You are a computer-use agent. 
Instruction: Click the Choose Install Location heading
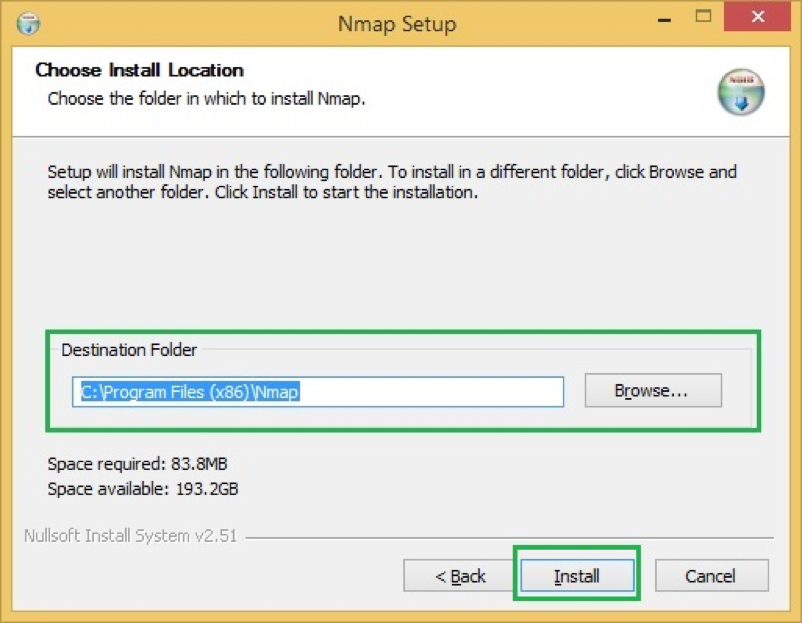tap(138, 70)
